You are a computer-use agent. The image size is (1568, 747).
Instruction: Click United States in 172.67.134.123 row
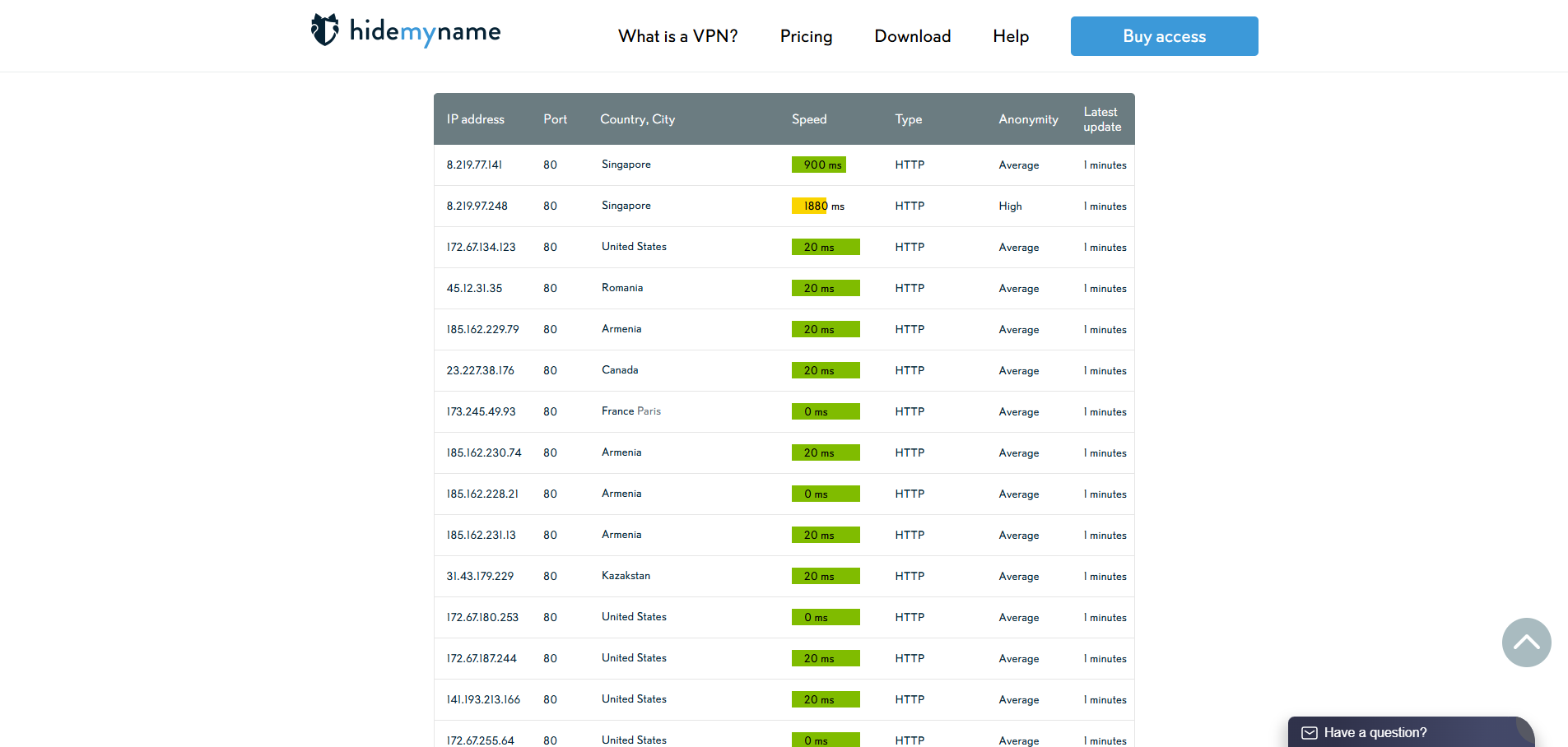(x=634, y=247)
